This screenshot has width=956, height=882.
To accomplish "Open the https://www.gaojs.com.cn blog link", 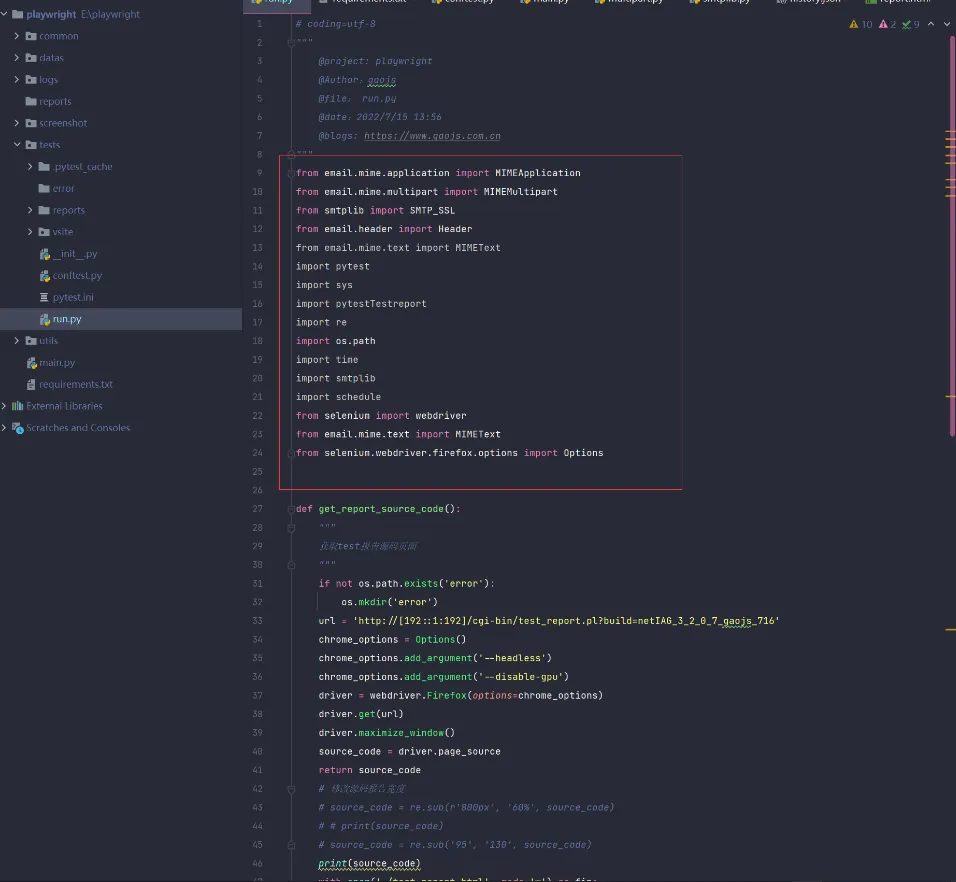I will [x=432, y=136].
